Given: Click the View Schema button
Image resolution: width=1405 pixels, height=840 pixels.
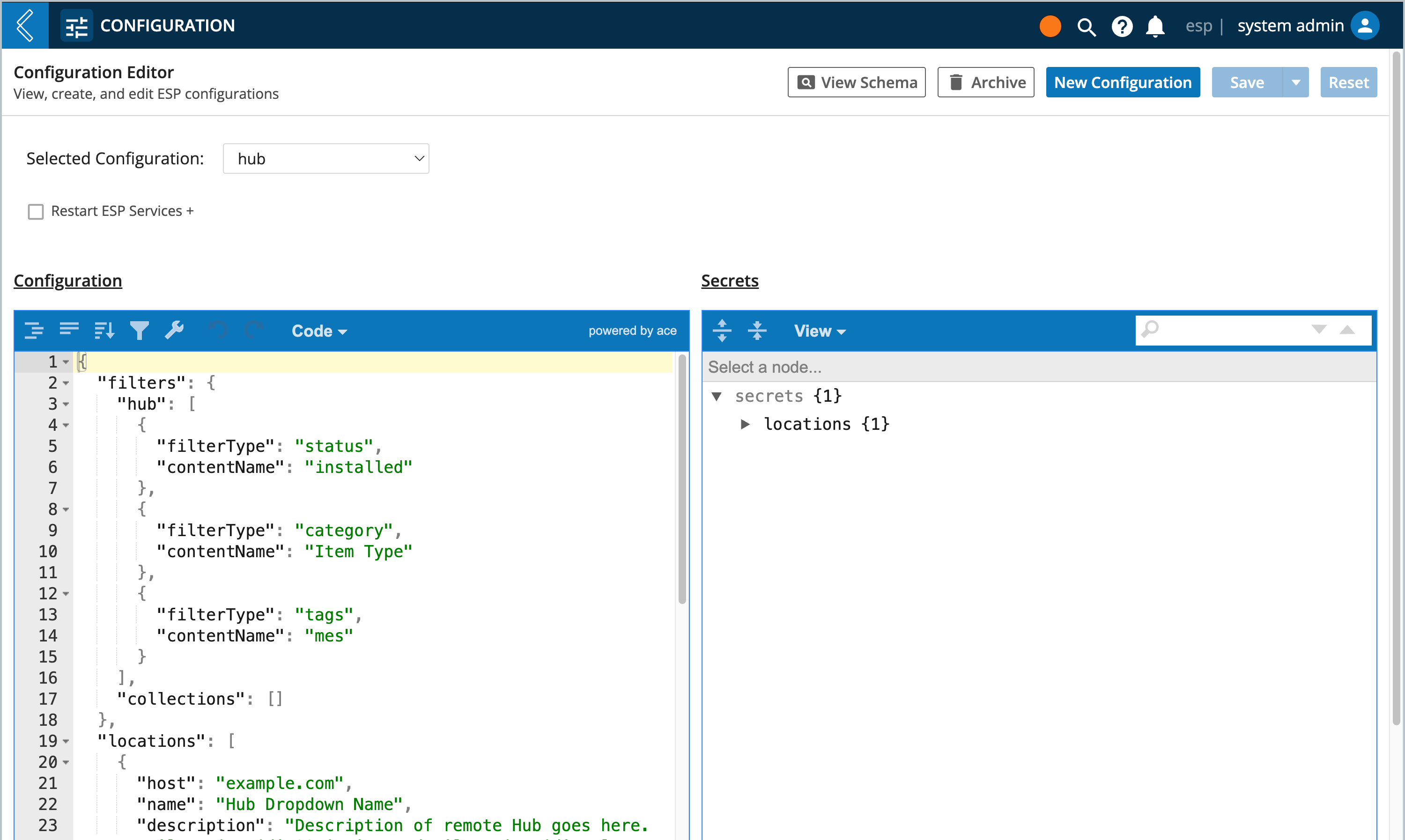Looking at the screenshot, I should click(x=857, y=82).
